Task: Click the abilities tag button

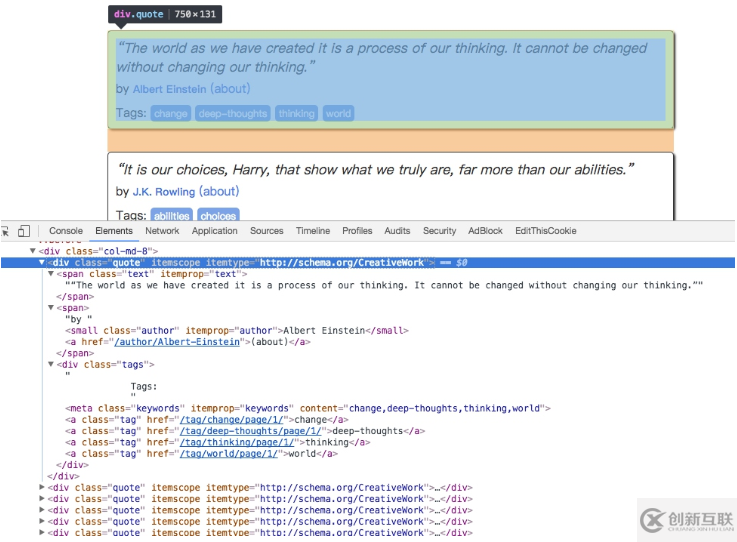Action: [172, 216]
